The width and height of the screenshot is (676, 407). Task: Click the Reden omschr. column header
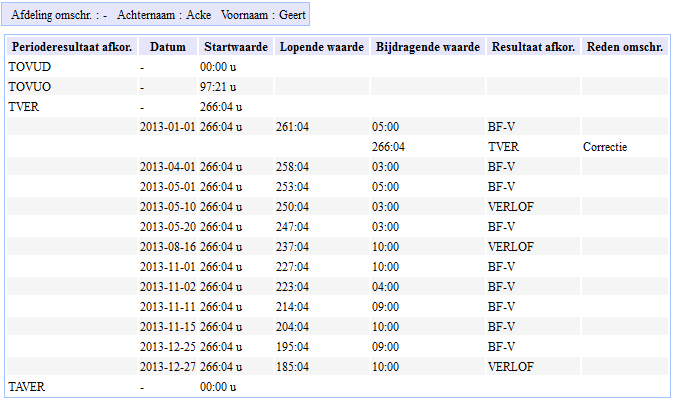tap(625, 47)
